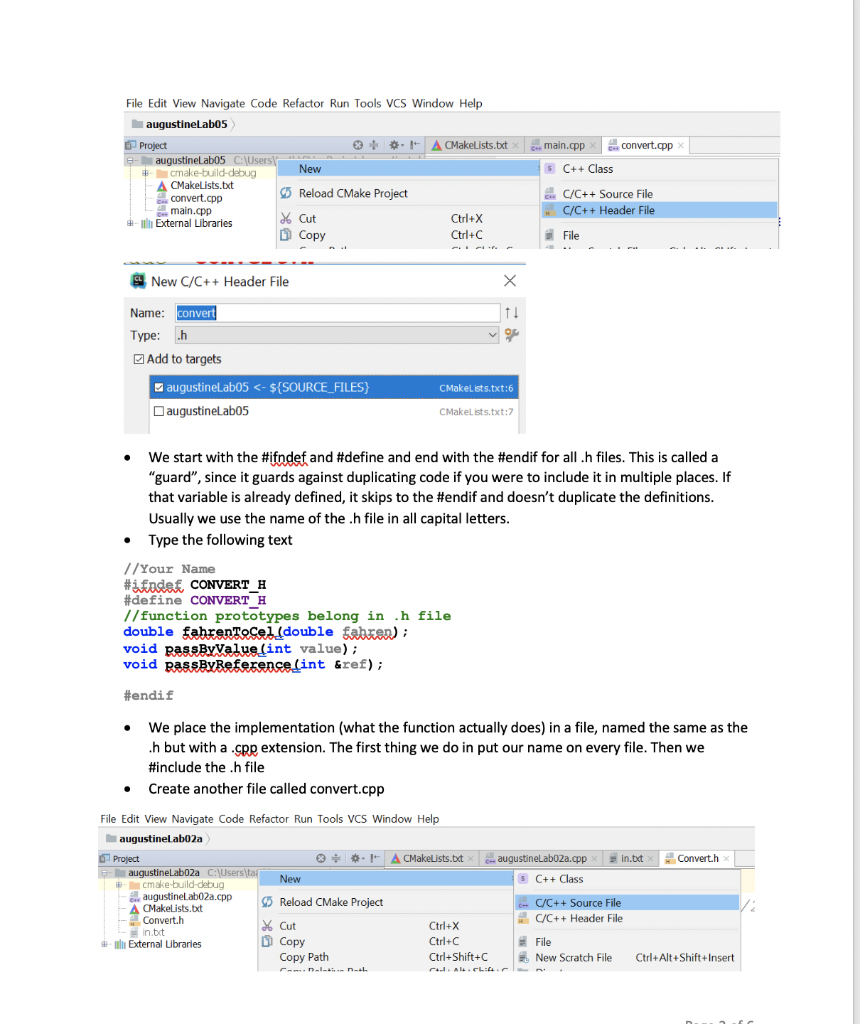Click augustineLab02a folder icon in breadcrumb bar
This screenshot has height=1024, width=860.
[111, 838]
